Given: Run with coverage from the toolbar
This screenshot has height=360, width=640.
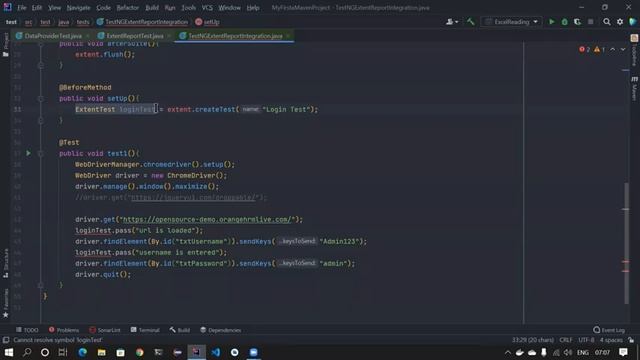Looking at the screenshot, I should [577, 22].
